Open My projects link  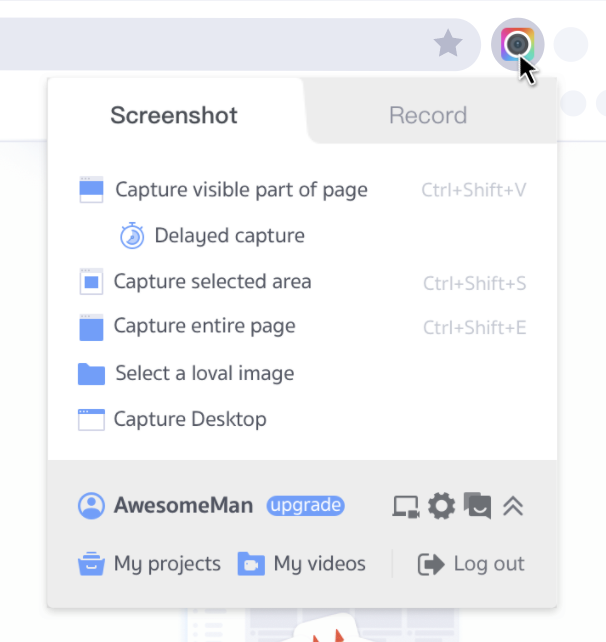point(167,564)
